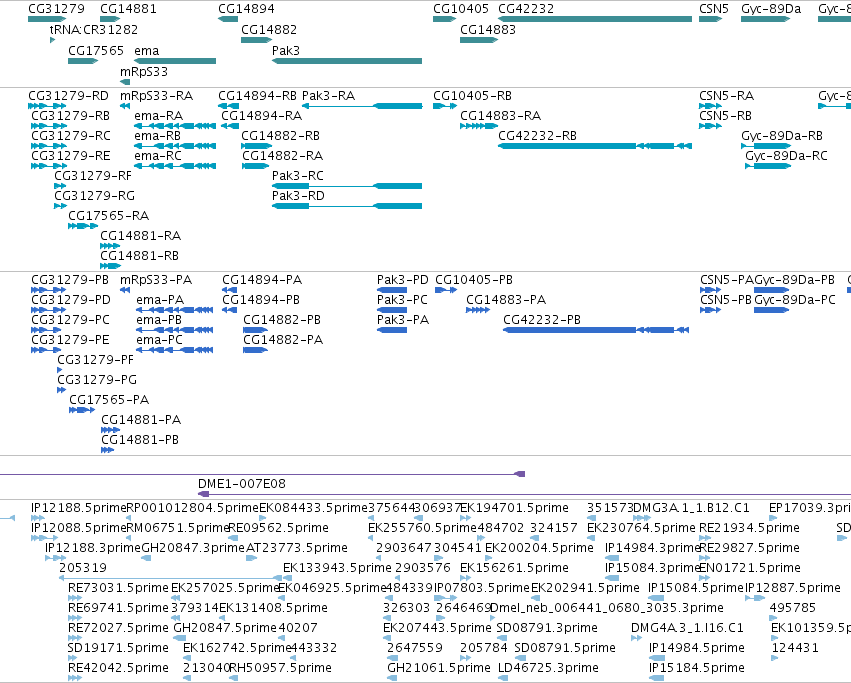Click the CG31279-PF protein label
Viewport: 851px width, 683px height.
pos(96,359)
